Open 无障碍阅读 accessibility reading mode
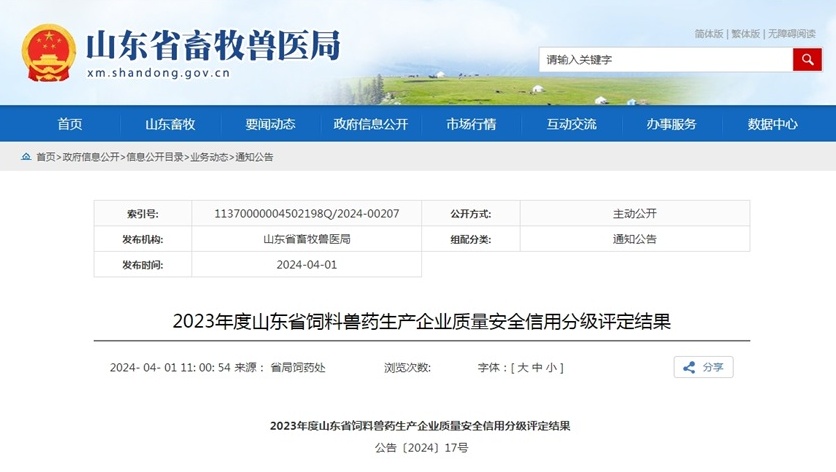 [792, 34]
